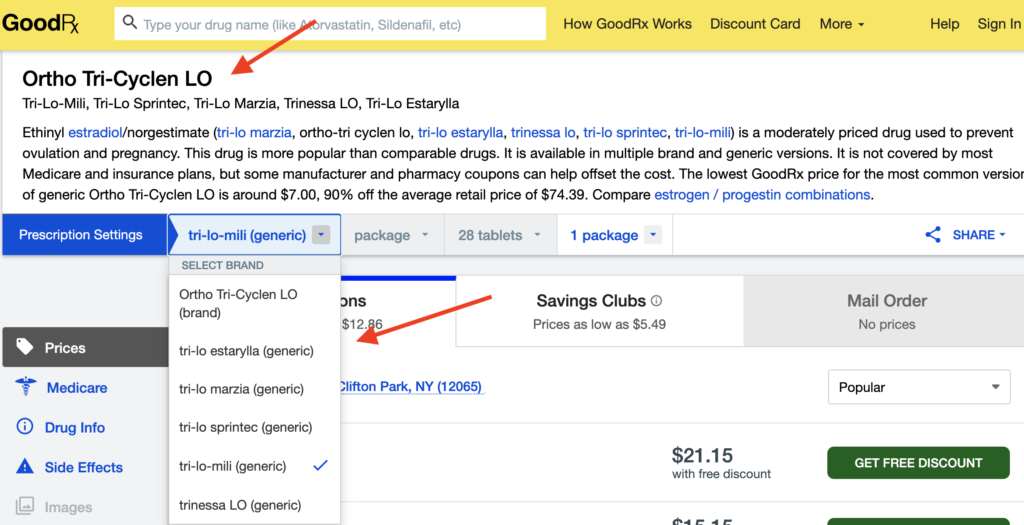Image resolution: width=1024 pixels, height=525 pixels.
Task: Click the Side Effects warning icon
Action: pyautogui.click(x=24, y=466)
